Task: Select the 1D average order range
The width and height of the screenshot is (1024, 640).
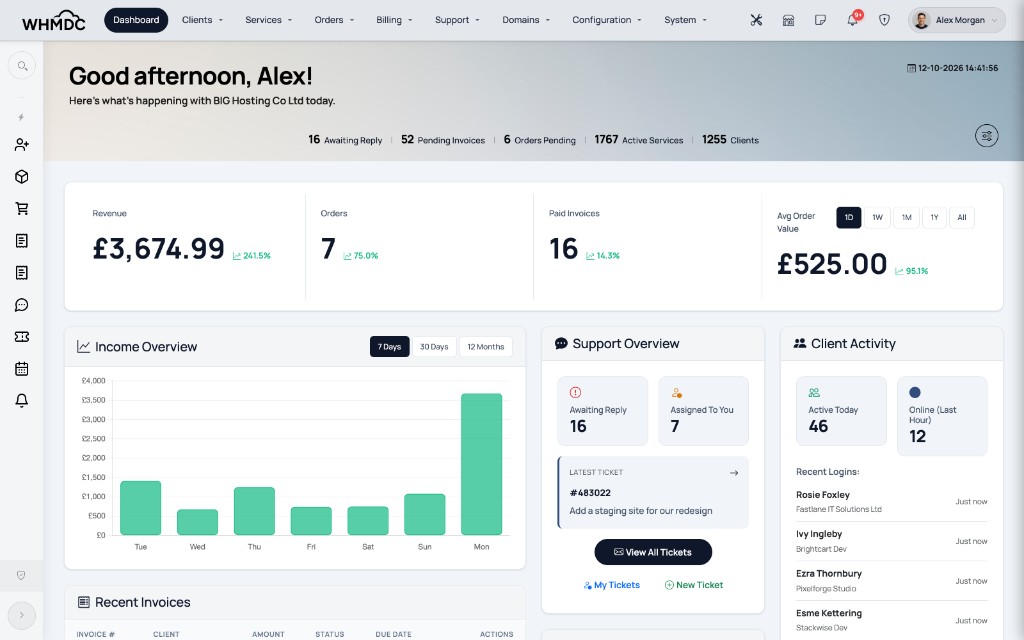Action: tap(849, 217)
